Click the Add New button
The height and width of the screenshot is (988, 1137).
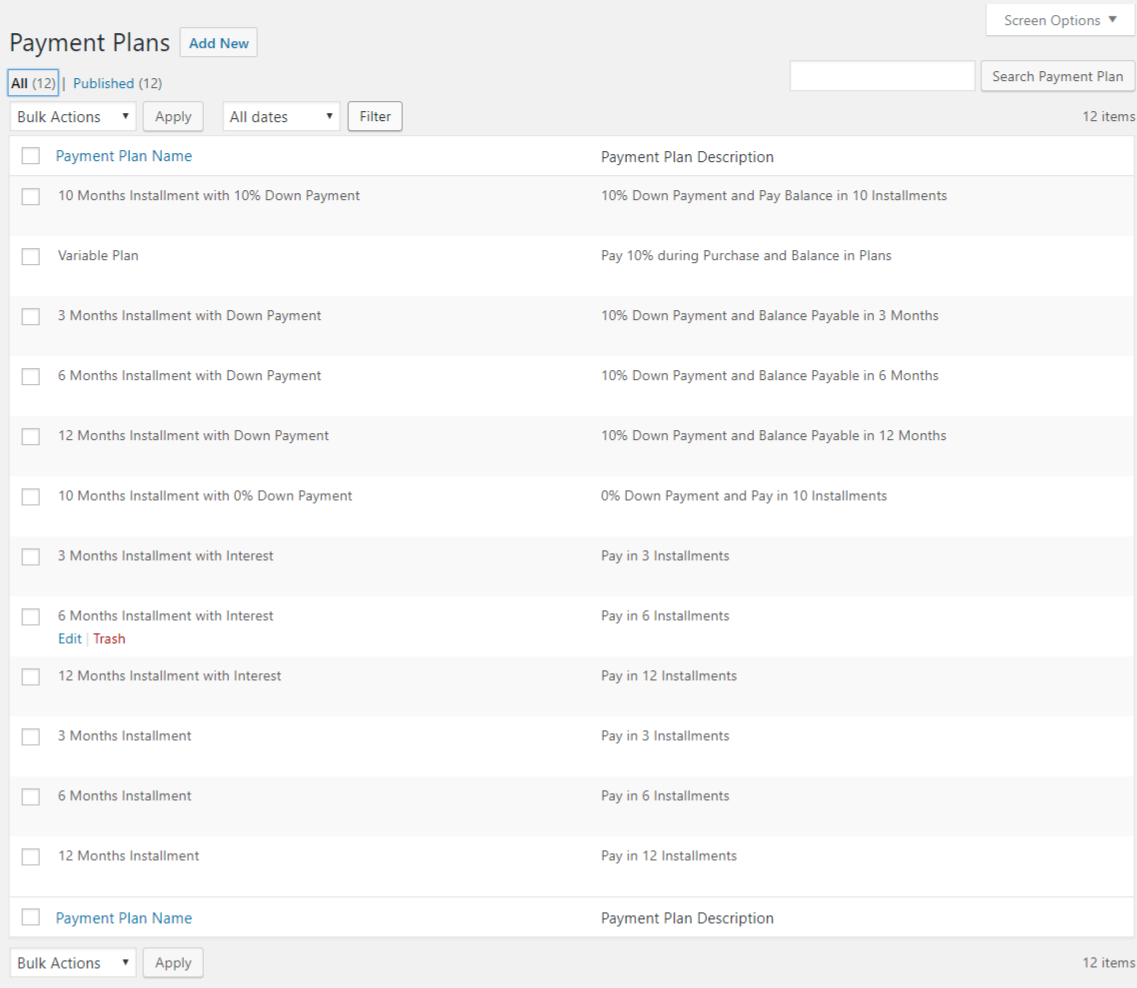click(218, 43)
